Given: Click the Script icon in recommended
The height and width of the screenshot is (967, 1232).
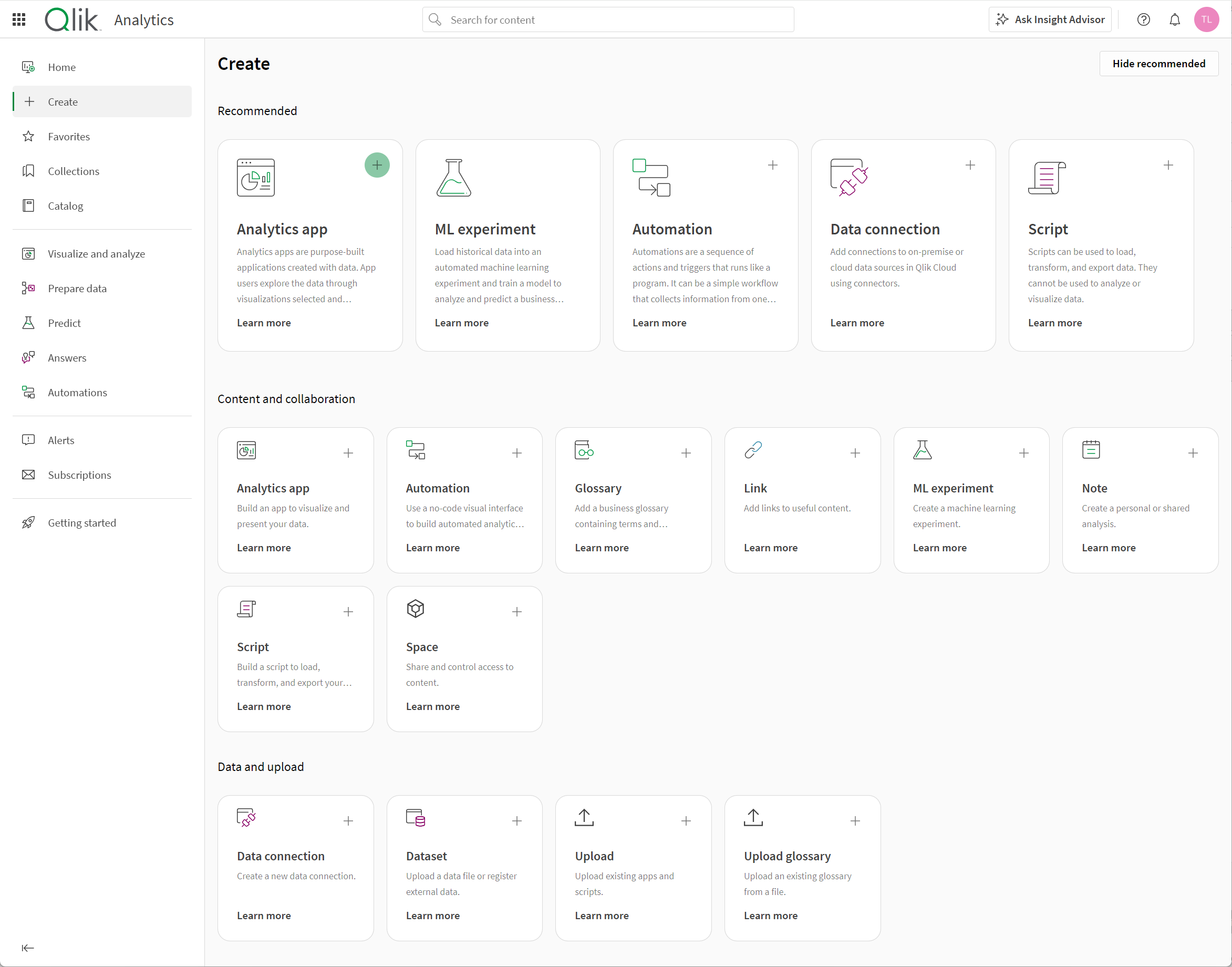Looking at the screenshot, I should (x=1047, y=178).
